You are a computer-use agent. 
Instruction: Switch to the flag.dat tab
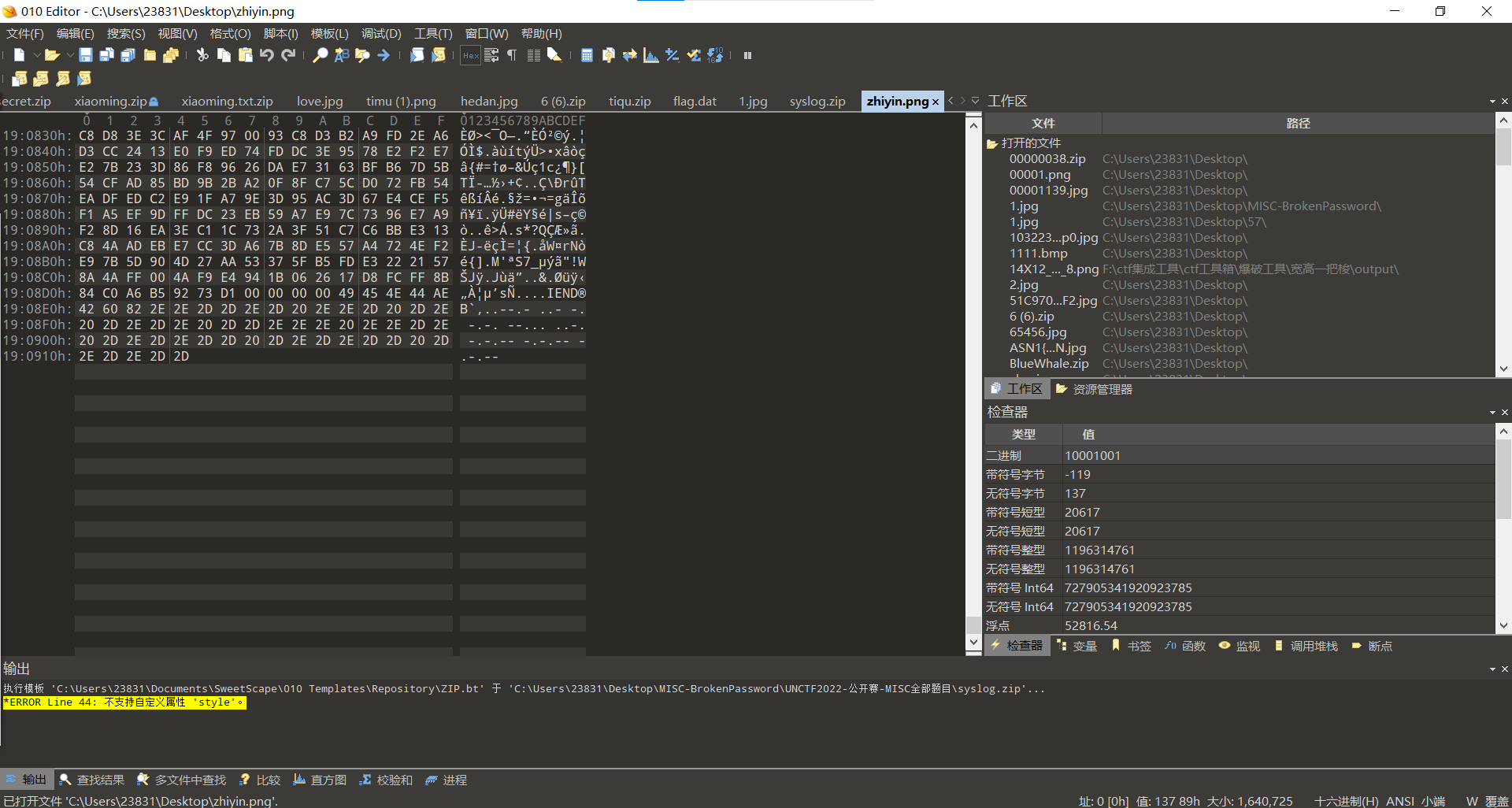point(695,102)
